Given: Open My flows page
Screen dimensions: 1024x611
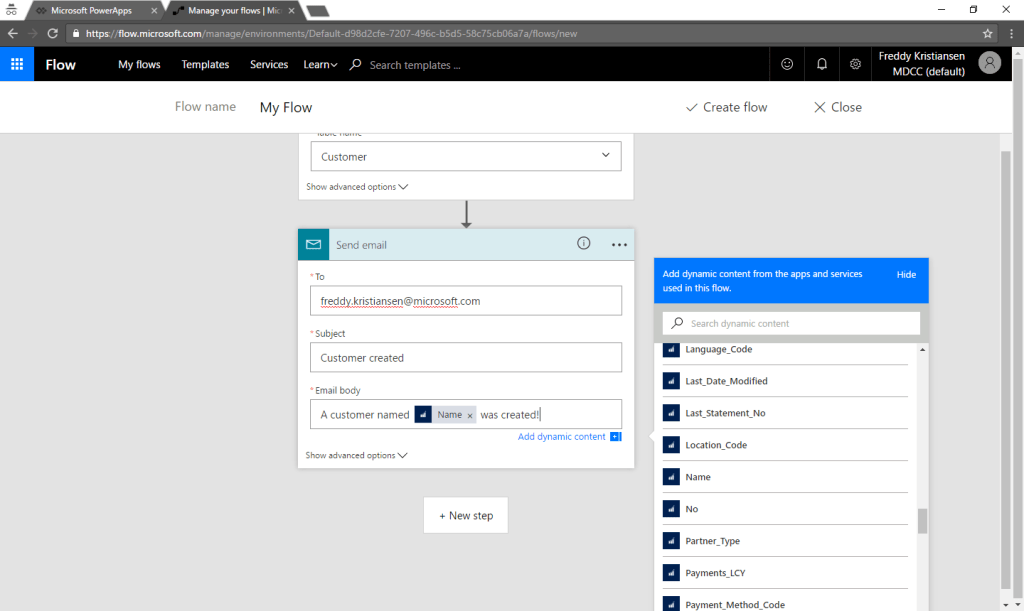Looking at the screenshot, I should (x=139, y=64).
